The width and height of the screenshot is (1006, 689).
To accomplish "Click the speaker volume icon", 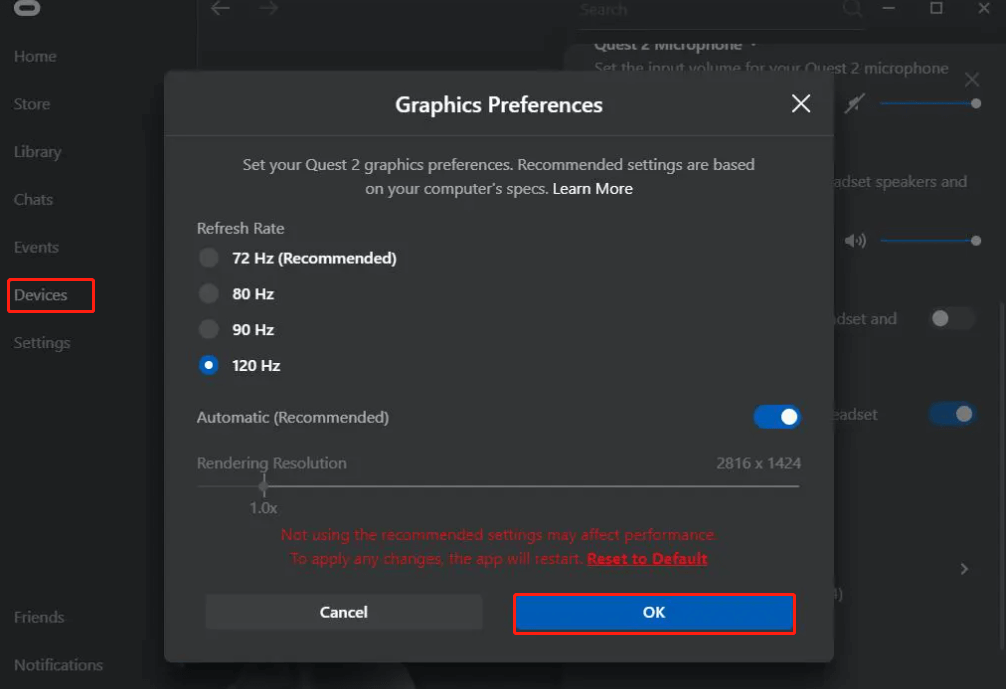I will pyautogui.click(x=855, y=241).
